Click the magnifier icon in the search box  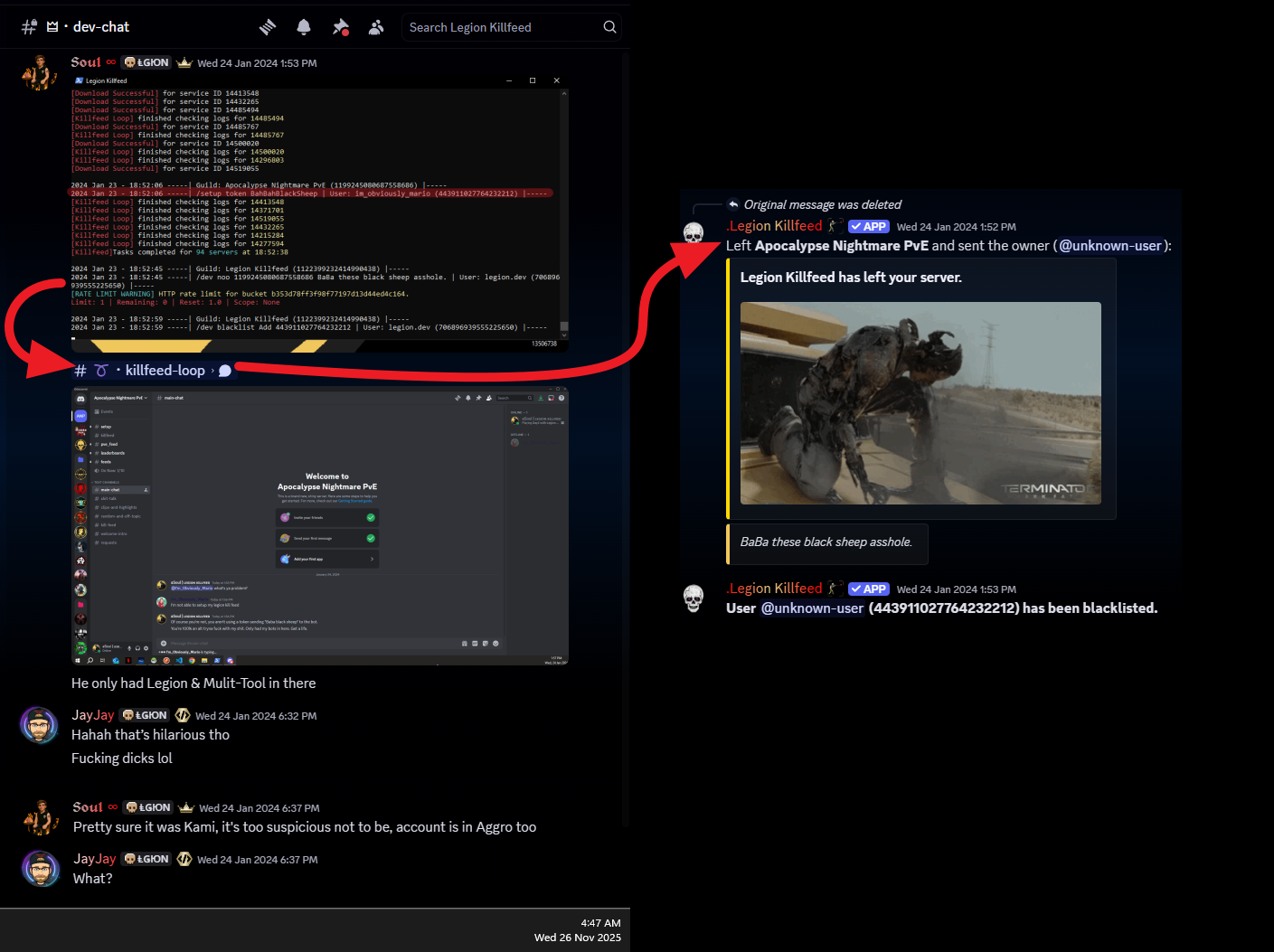coord(610,27)
